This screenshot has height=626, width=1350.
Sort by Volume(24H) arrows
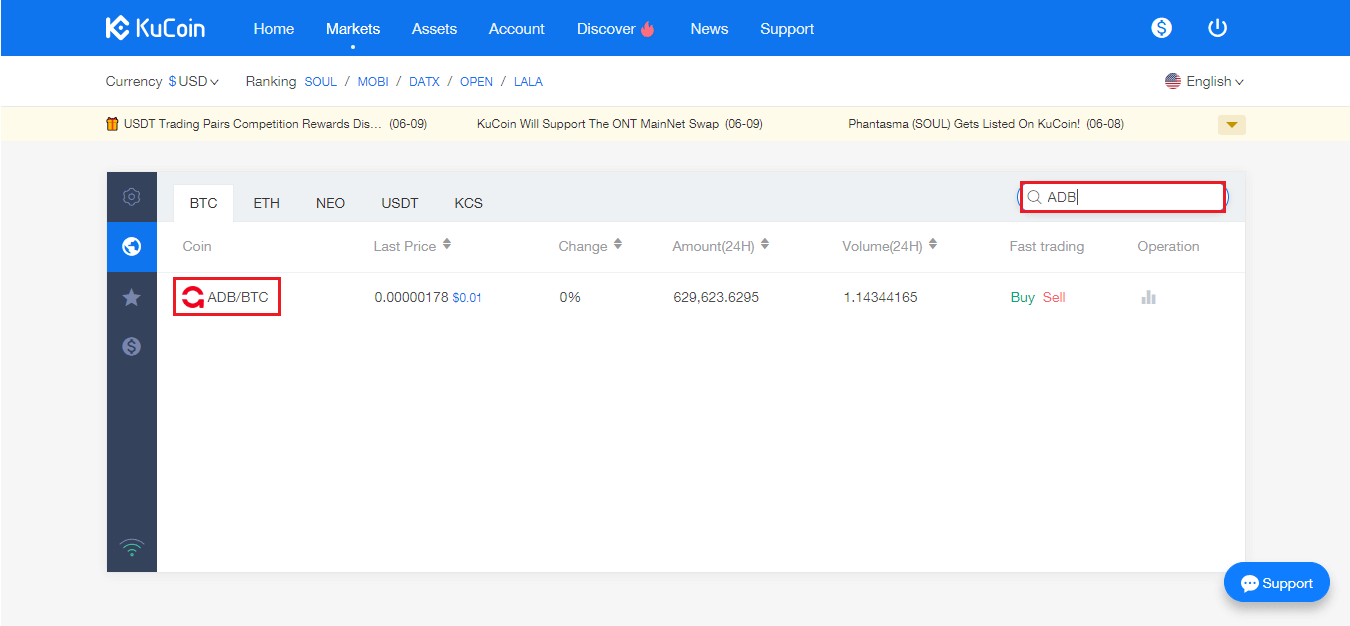click(933, 245)
